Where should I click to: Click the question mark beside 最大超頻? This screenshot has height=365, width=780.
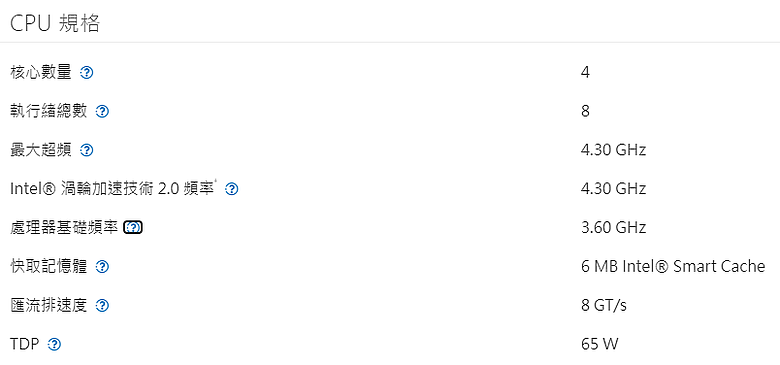(x=87, y=150)
